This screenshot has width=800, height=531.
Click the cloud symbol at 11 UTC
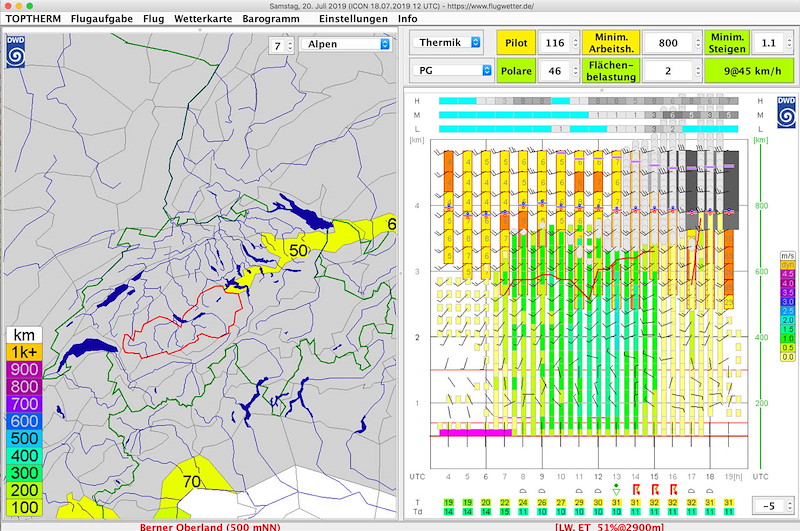[580, 491]
